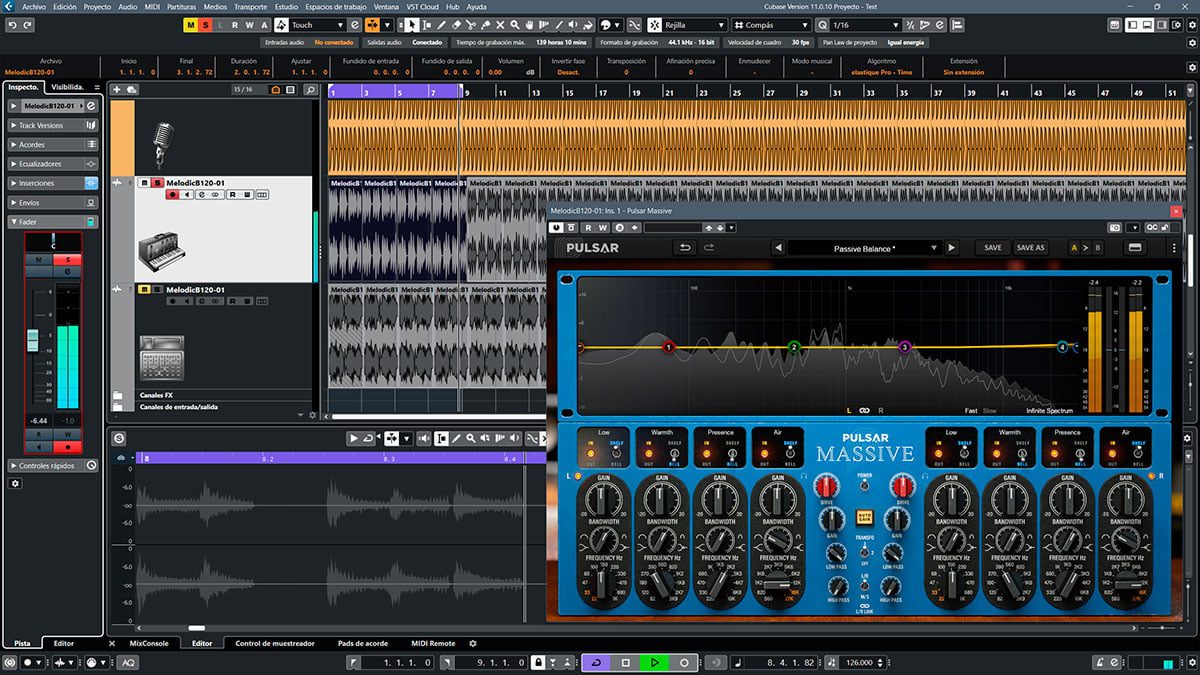Viewport: 1200px width, 675px height.
Task: Pick the Draw pencil tool
Action: [441, 25]
